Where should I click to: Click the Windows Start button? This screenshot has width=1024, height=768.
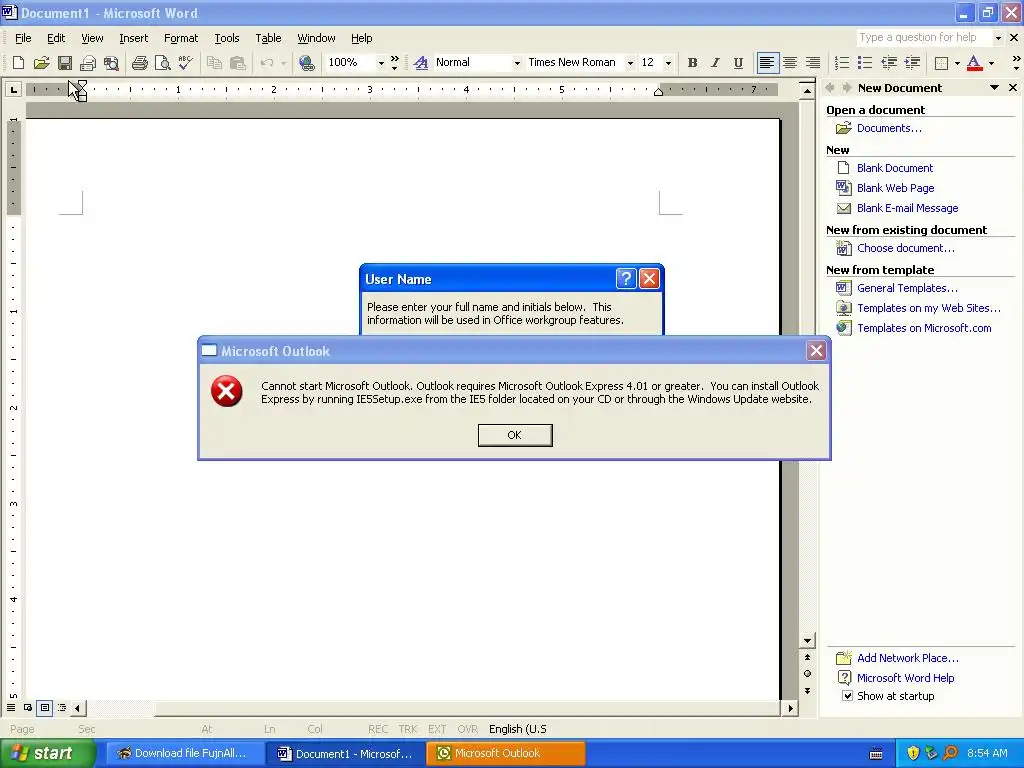(48, 753)
